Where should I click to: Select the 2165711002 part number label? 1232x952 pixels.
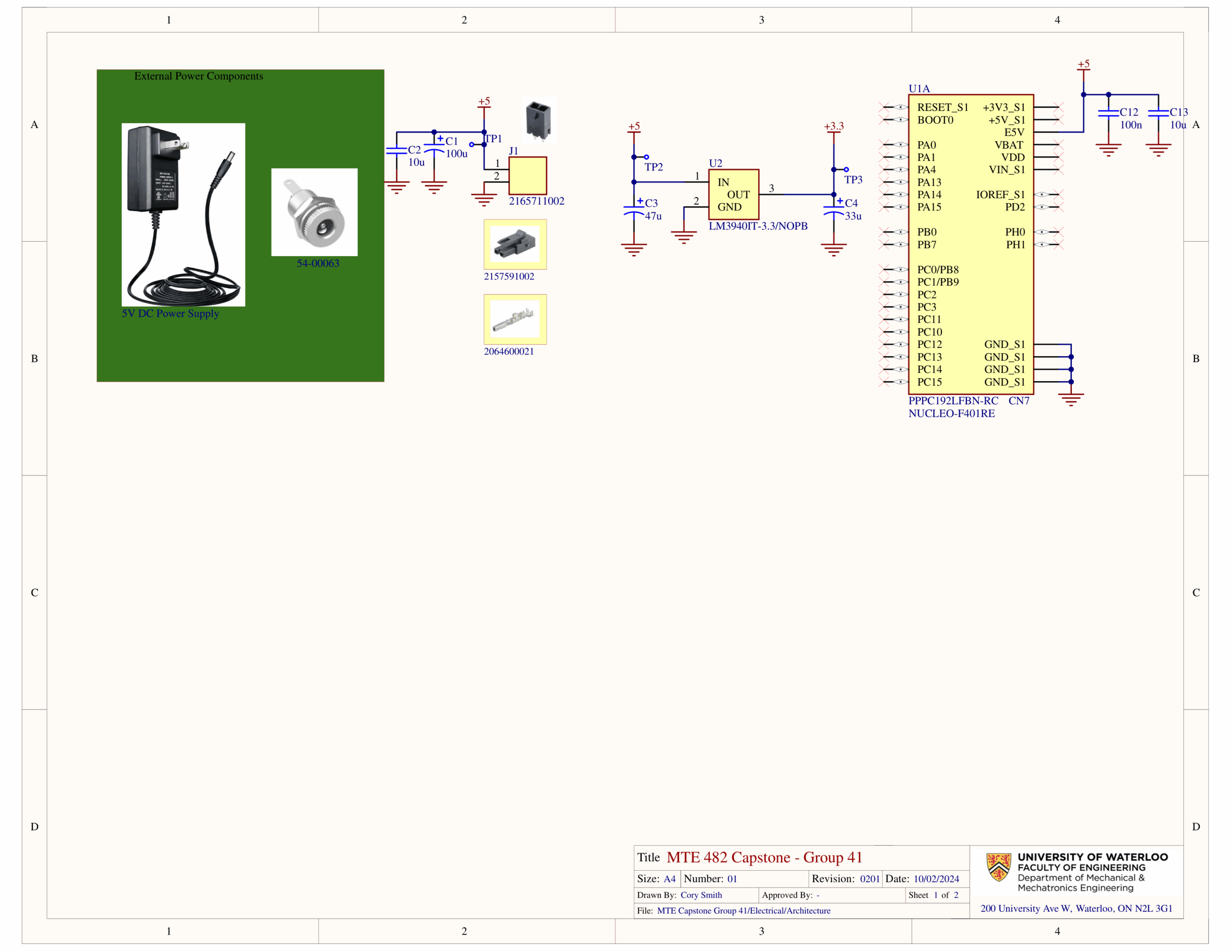tap(537, 201)
